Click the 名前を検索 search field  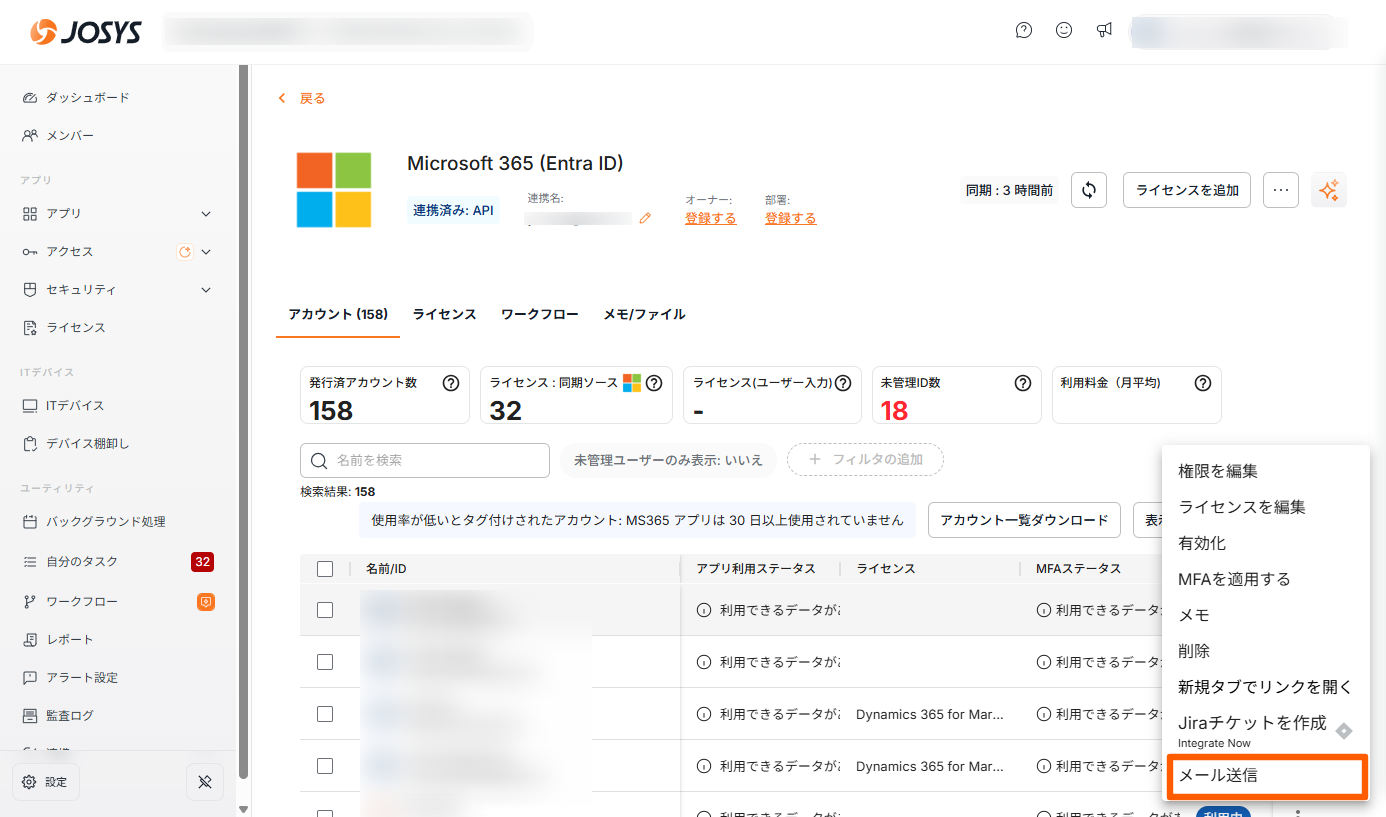pos(425,460)
